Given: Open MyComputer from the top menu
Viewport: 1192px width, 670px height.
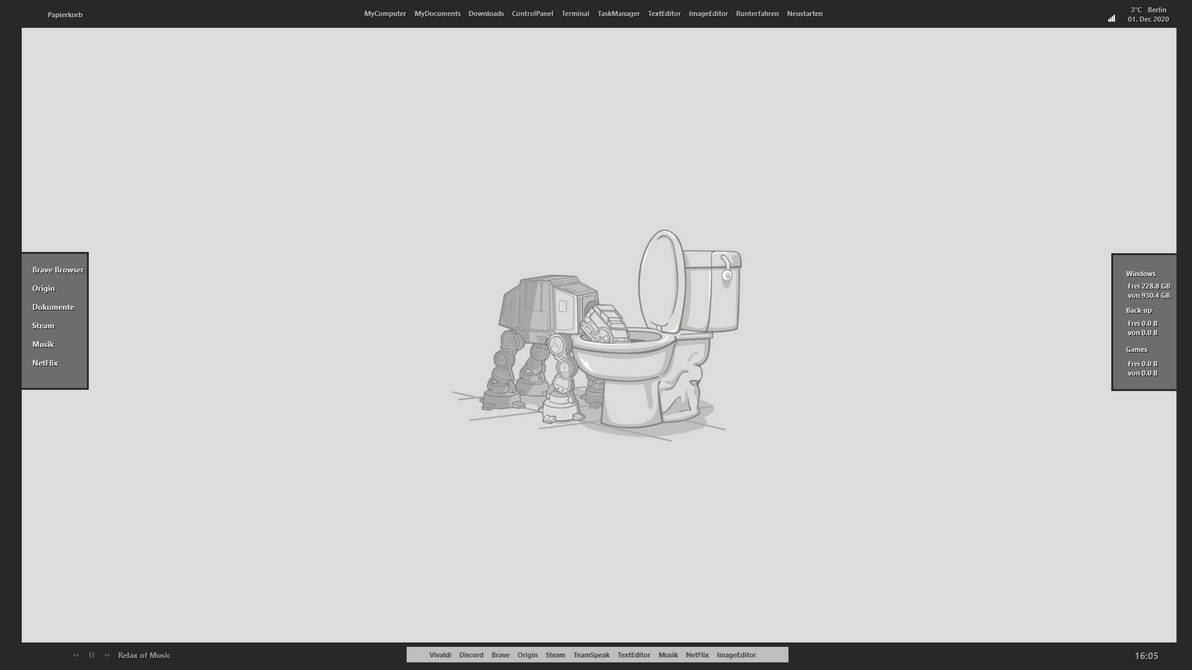Looking at the screenshot, I should 385,11.
